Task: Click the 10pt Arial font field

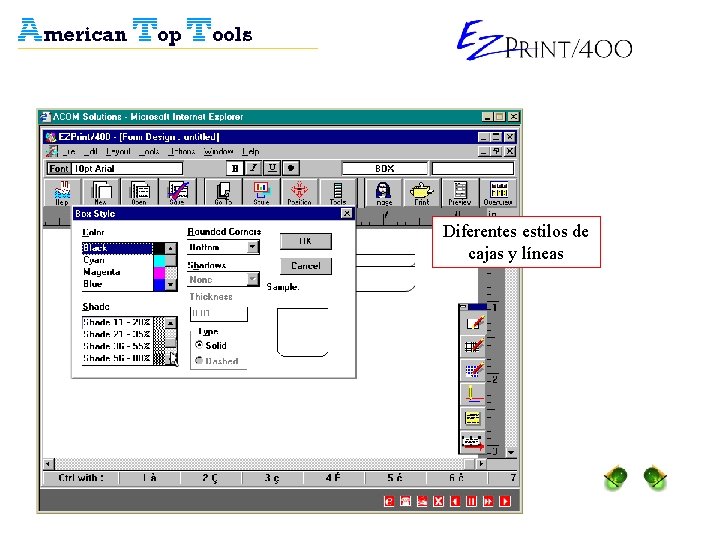Action: (128, 169)
